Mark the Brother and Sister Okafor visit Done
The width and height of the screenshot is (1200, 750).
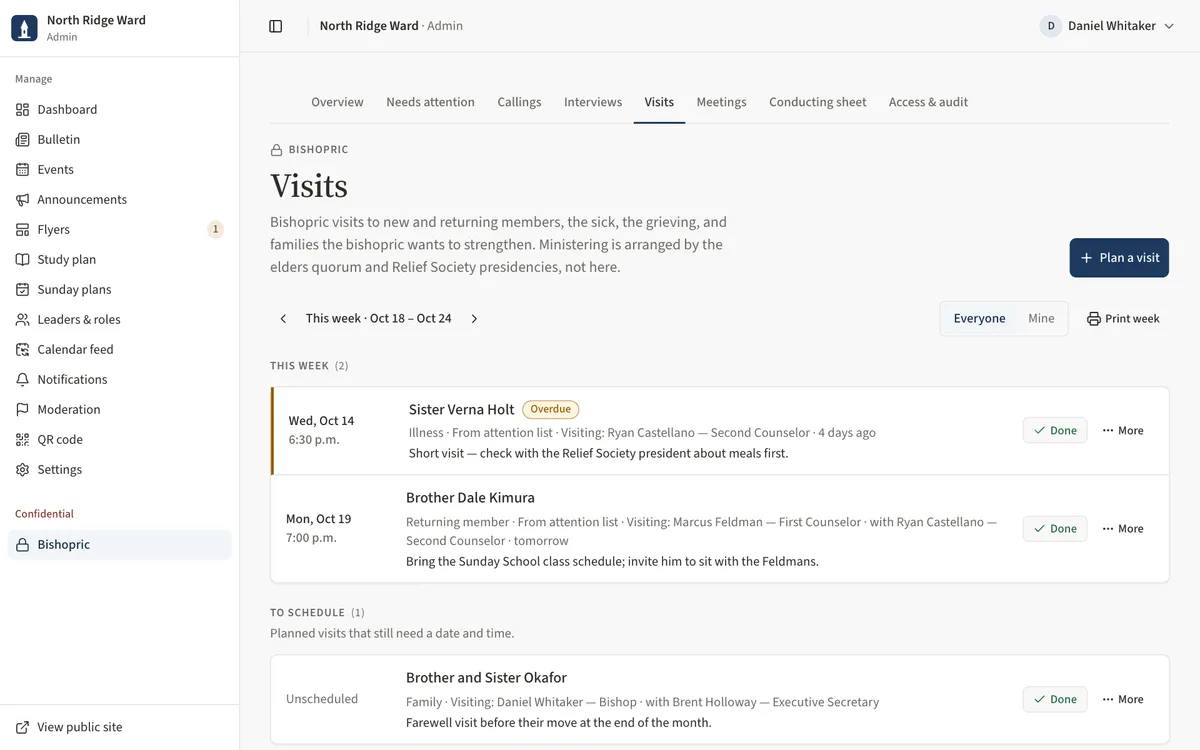coord(1055,700)
